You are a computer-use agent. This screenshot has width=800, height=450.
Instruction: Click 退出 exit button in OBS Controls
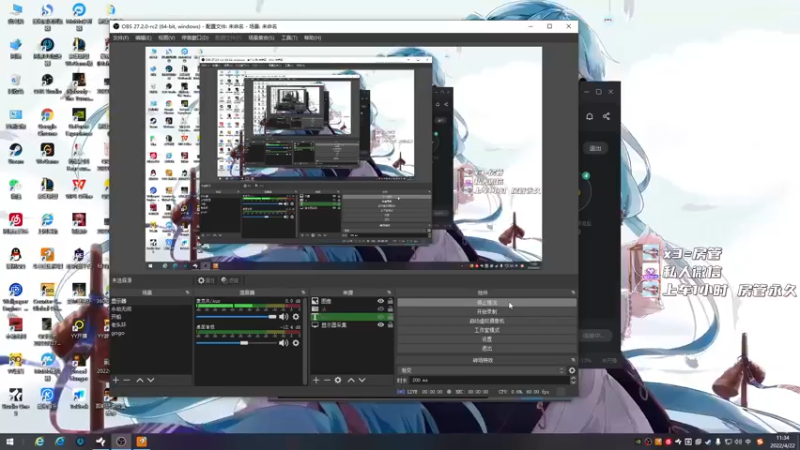pyautogui.click(x=487, y=348)
